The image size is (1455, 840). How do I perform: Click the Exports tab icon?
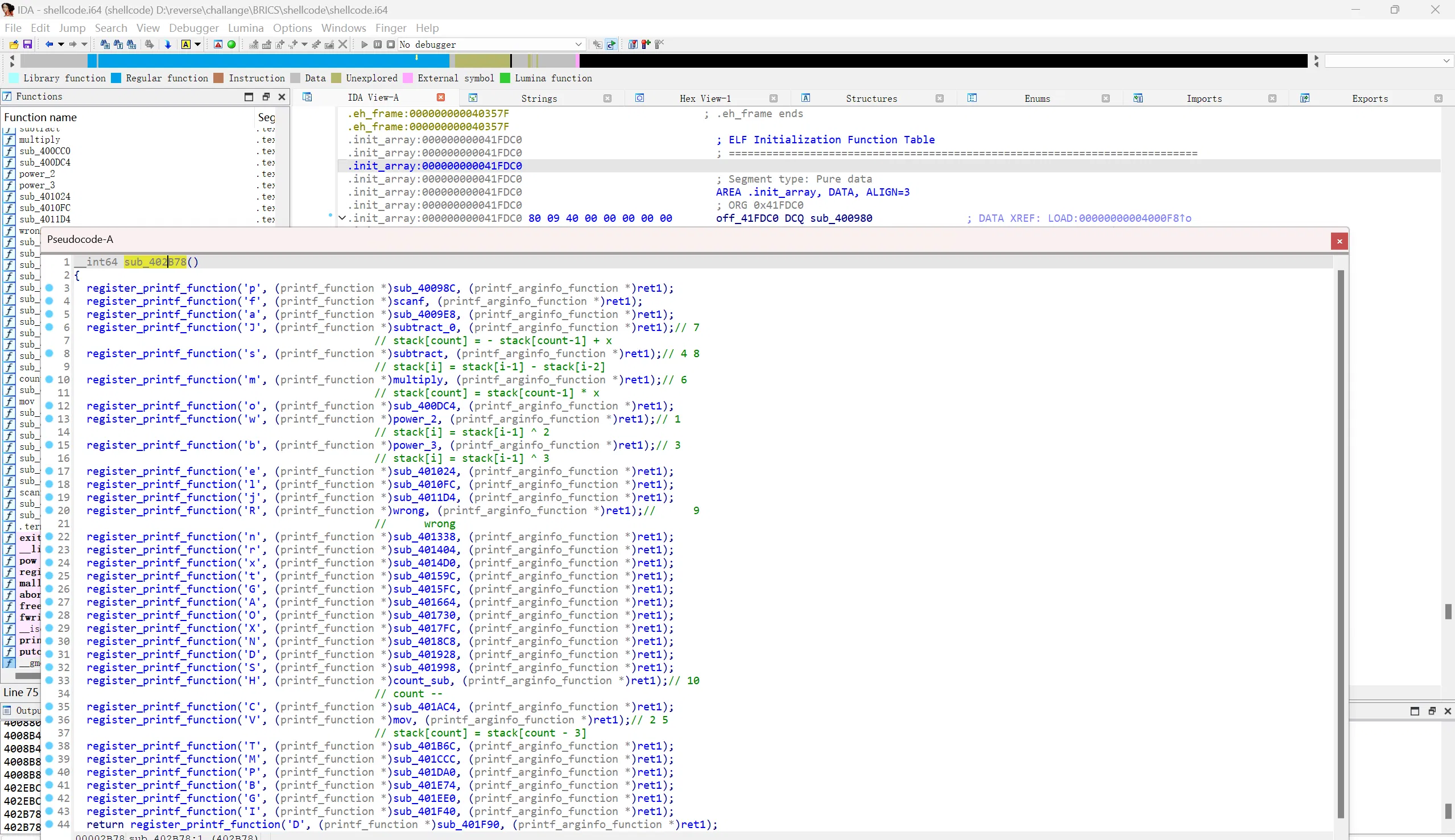pyautogui.click(x=1305, y=98)
